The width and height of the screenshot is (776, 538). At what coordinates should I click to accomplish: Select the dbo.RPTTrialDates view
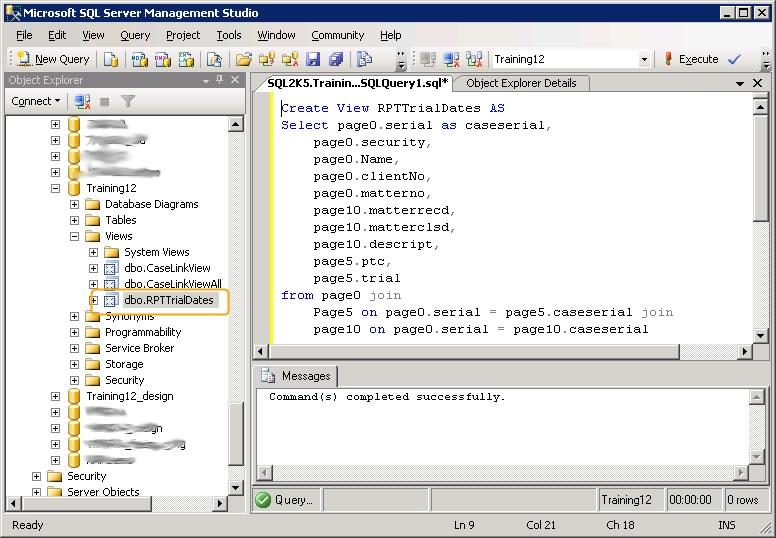[169, 300]
